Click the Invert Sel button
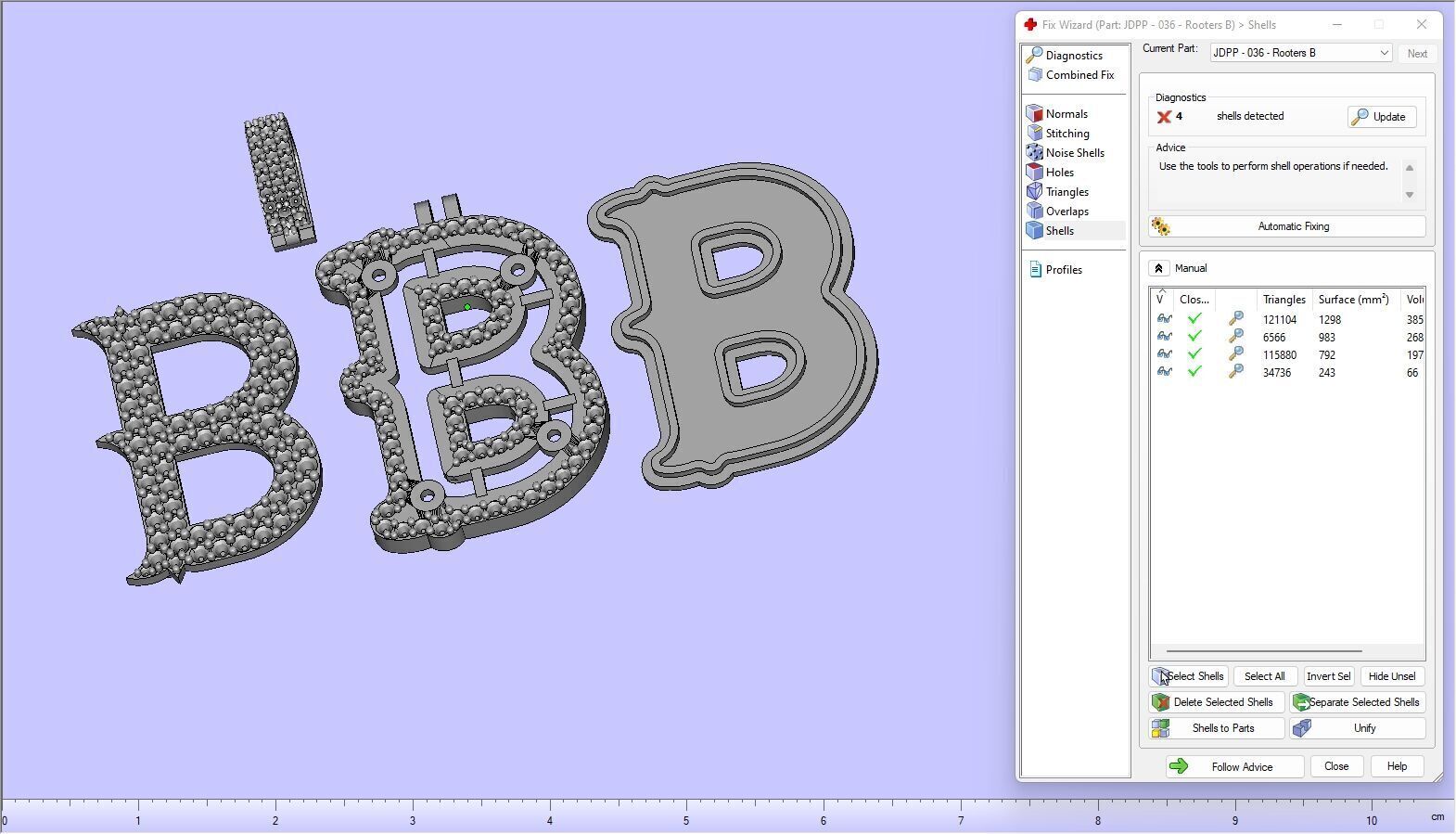Image resolution: width=1456 pixels, height=834 pixels. click(1329, 676)
